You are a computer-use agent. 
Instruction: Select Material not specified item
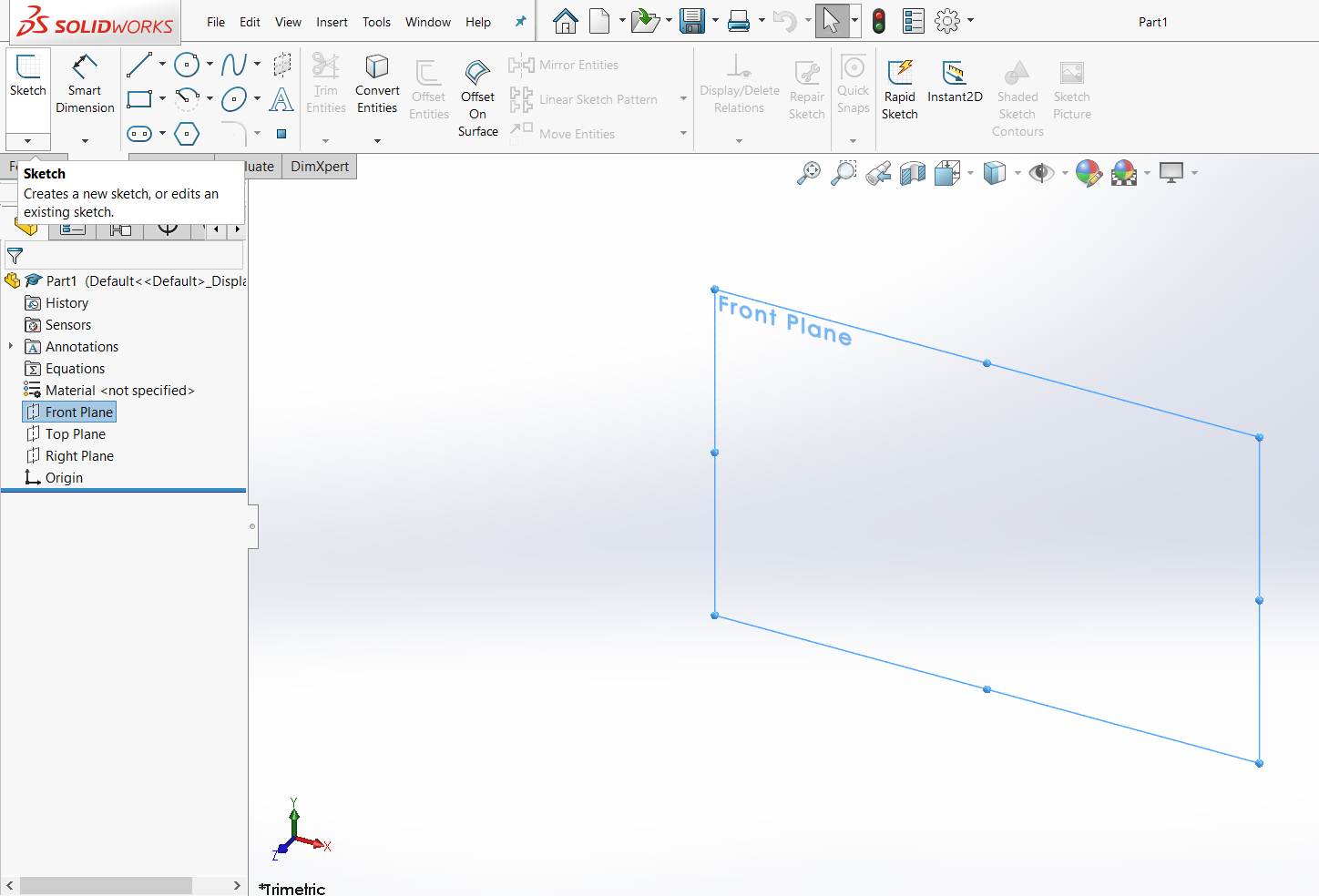pos(109,390)
